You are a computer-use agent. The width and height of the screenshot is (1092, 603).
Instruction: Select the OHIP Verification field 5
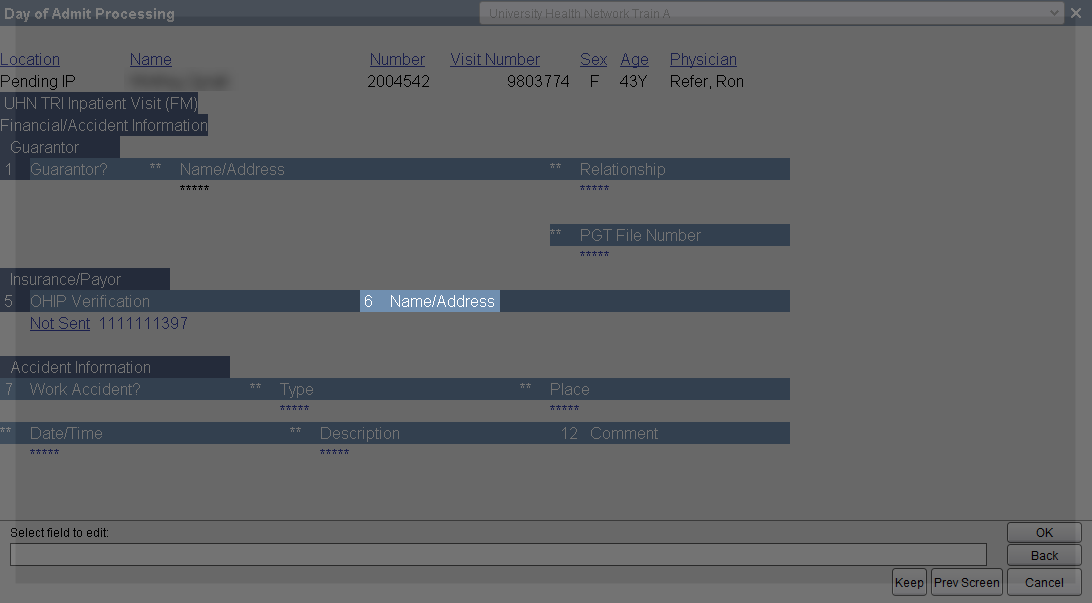tap(90, 302)
